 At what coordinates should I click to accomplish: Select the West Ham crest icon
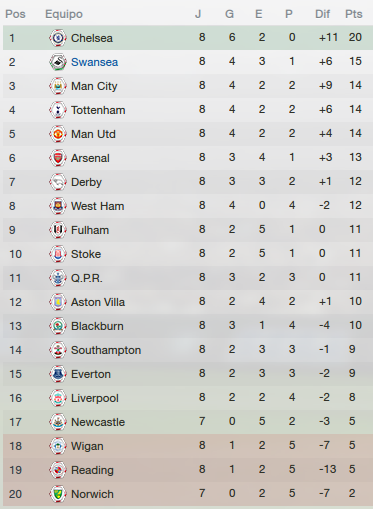(x=58, y=206)
